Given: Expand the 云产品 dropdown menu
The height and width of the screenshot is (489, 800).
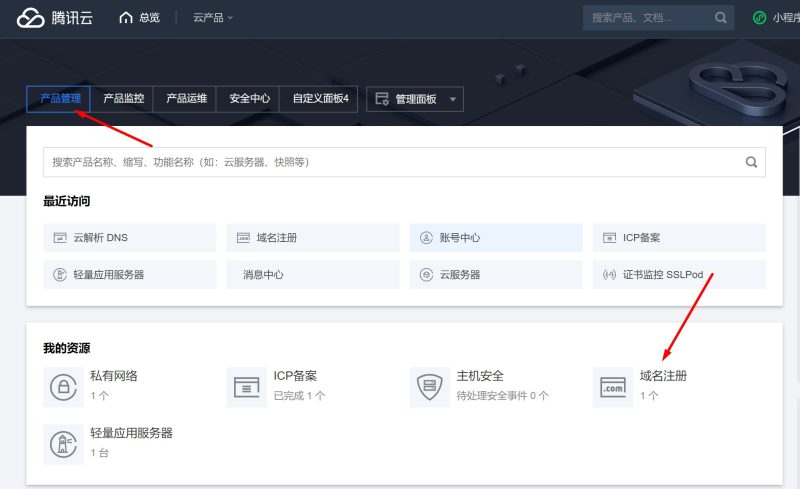Looking at the screenshot, I should click(212, 18).
